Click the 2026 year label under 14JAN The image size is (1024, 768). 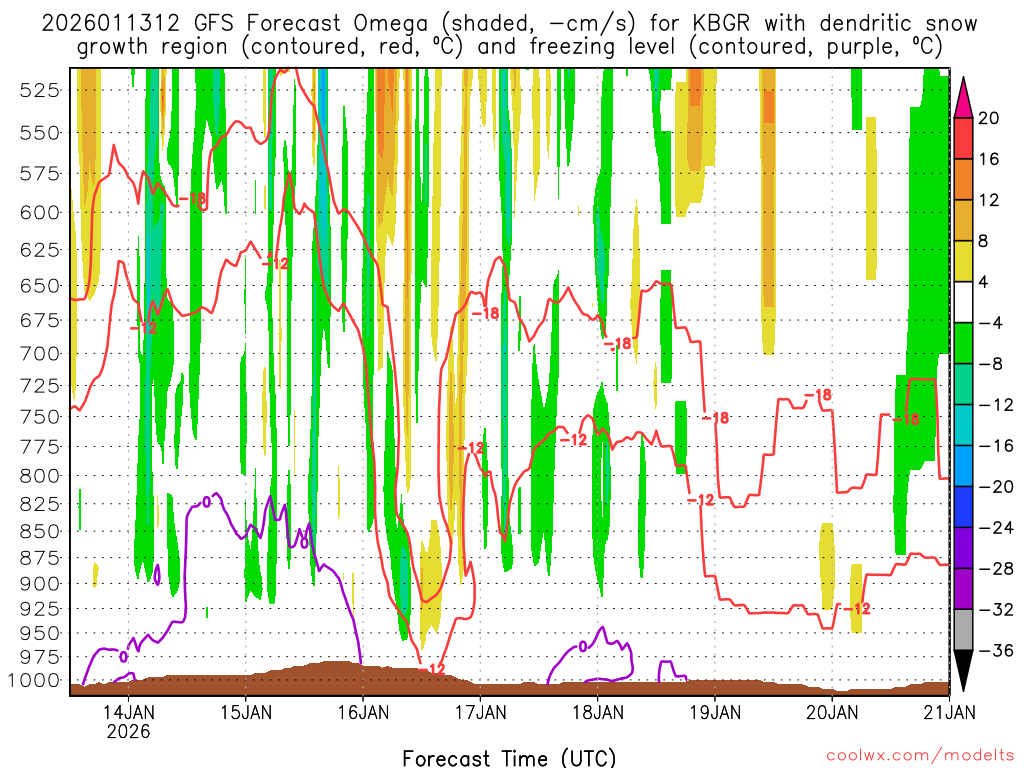(129, 731)
